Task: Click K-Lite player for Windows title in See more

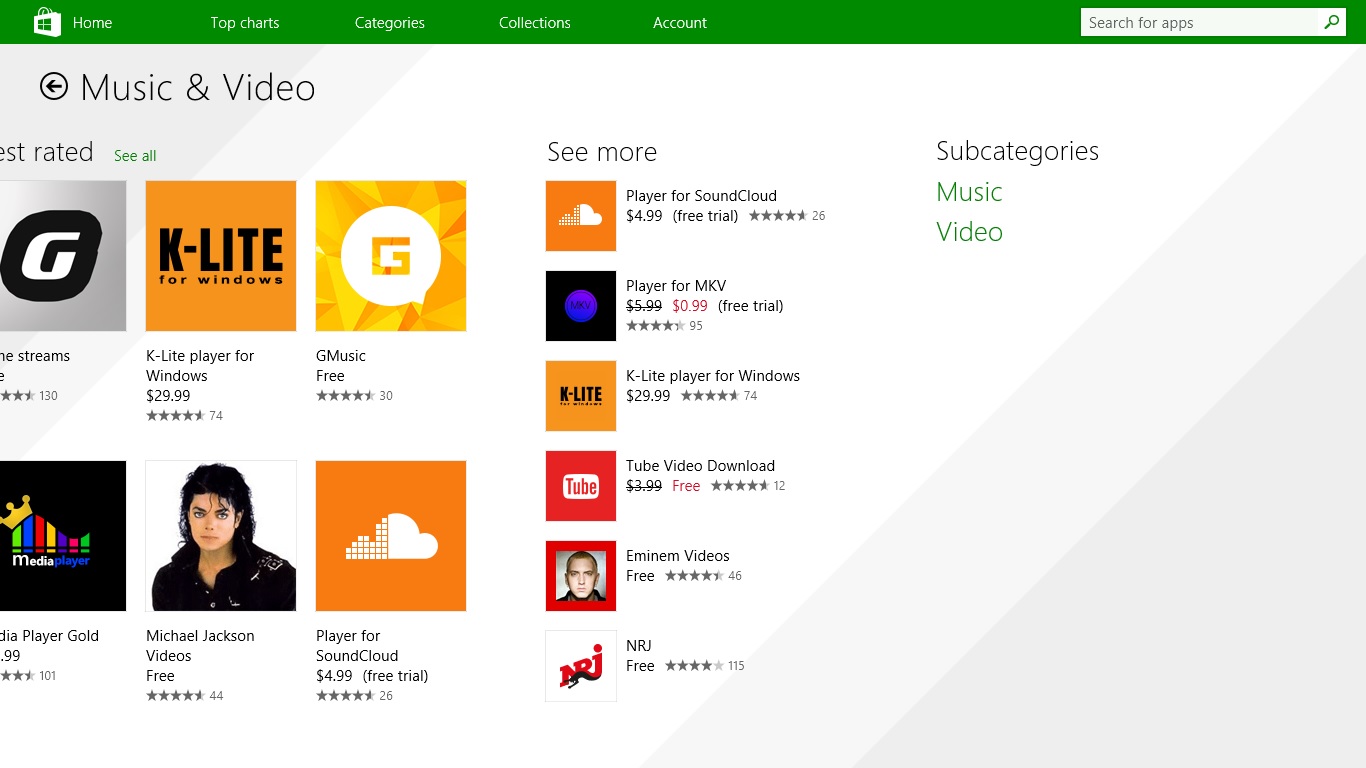Action: point(713,376)
